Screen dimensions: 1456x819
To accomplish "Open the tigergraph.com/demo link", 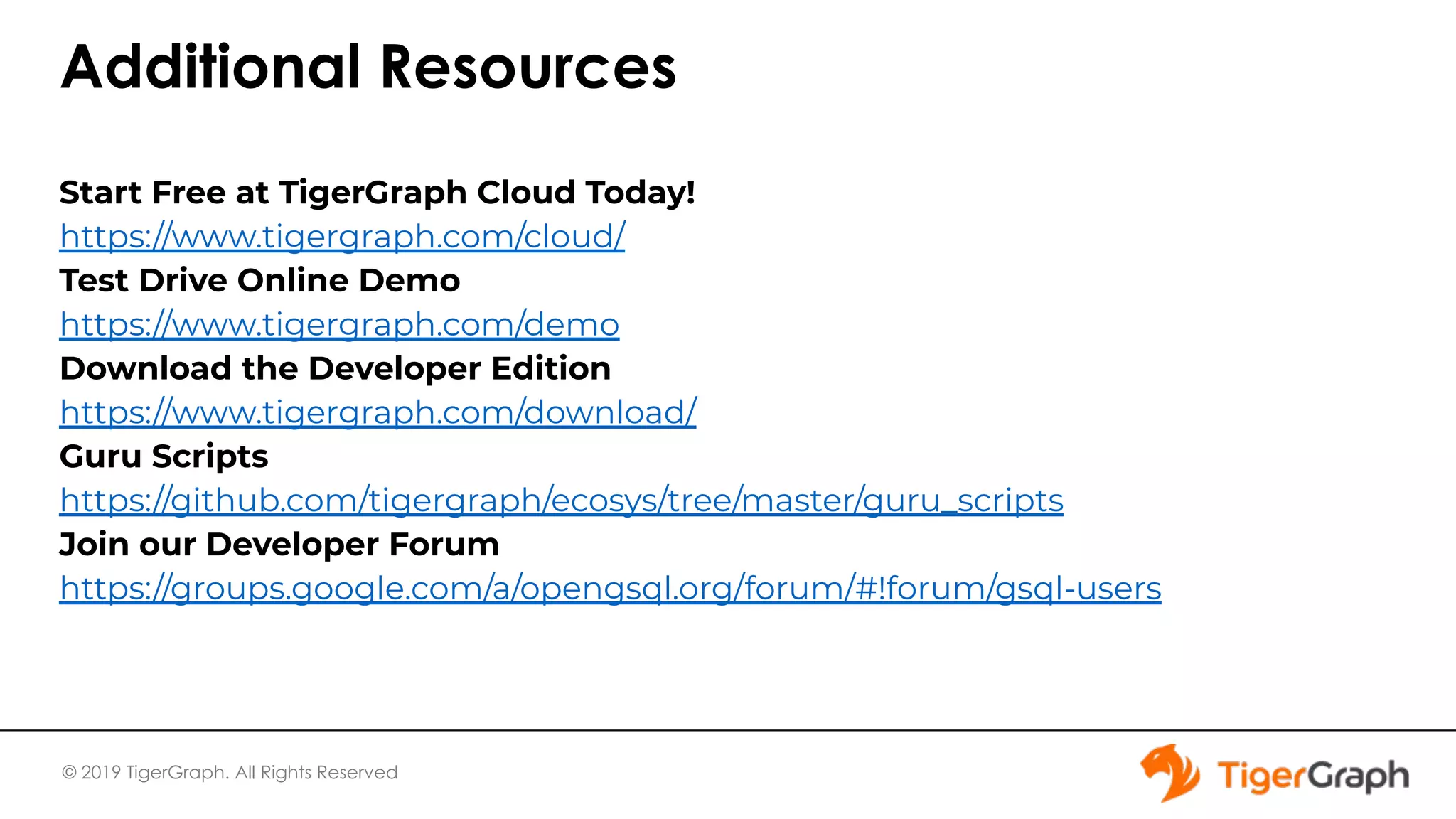I will [339, 324].
